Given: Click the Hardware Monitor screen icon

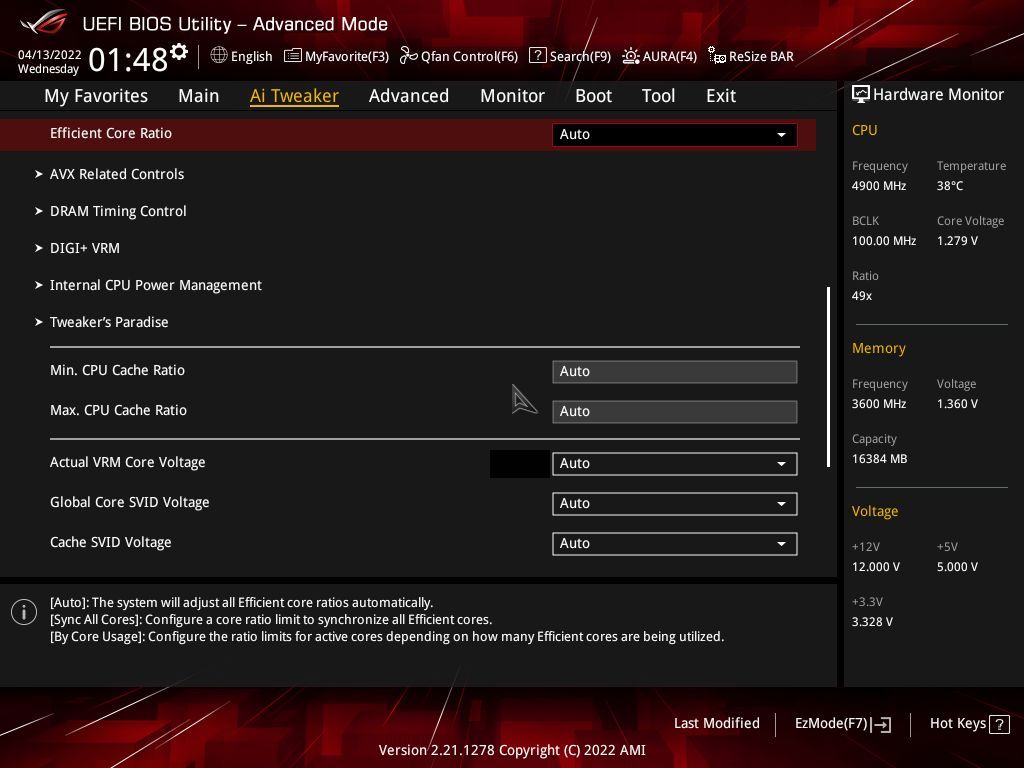Looking at the screenshot, I should pyautogui.click(x=860, y=95).
